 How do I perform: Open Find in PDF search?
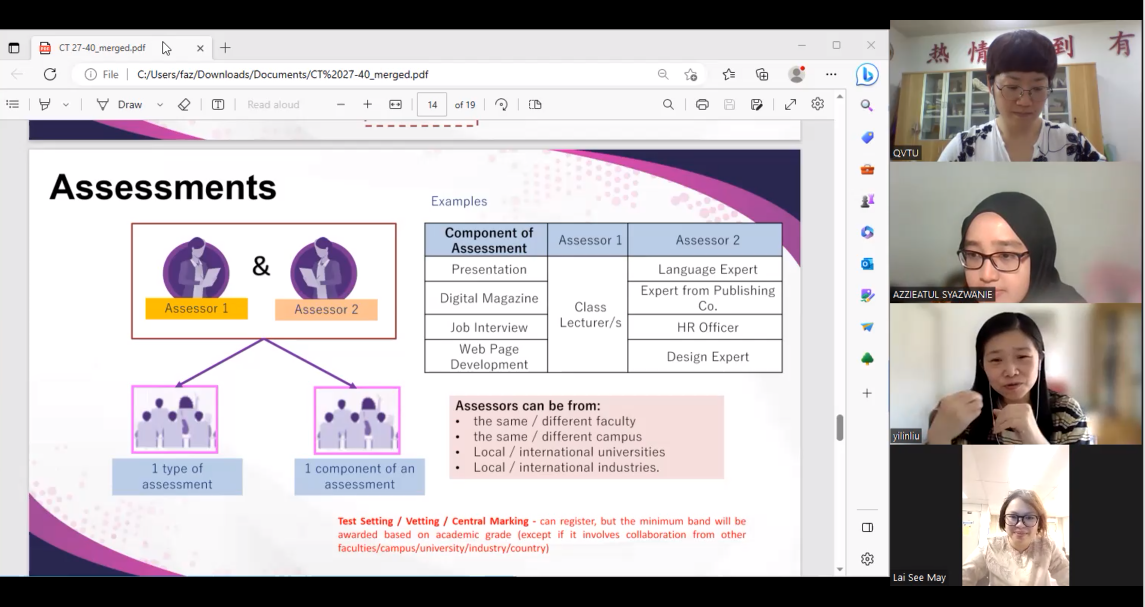(668, 104)
